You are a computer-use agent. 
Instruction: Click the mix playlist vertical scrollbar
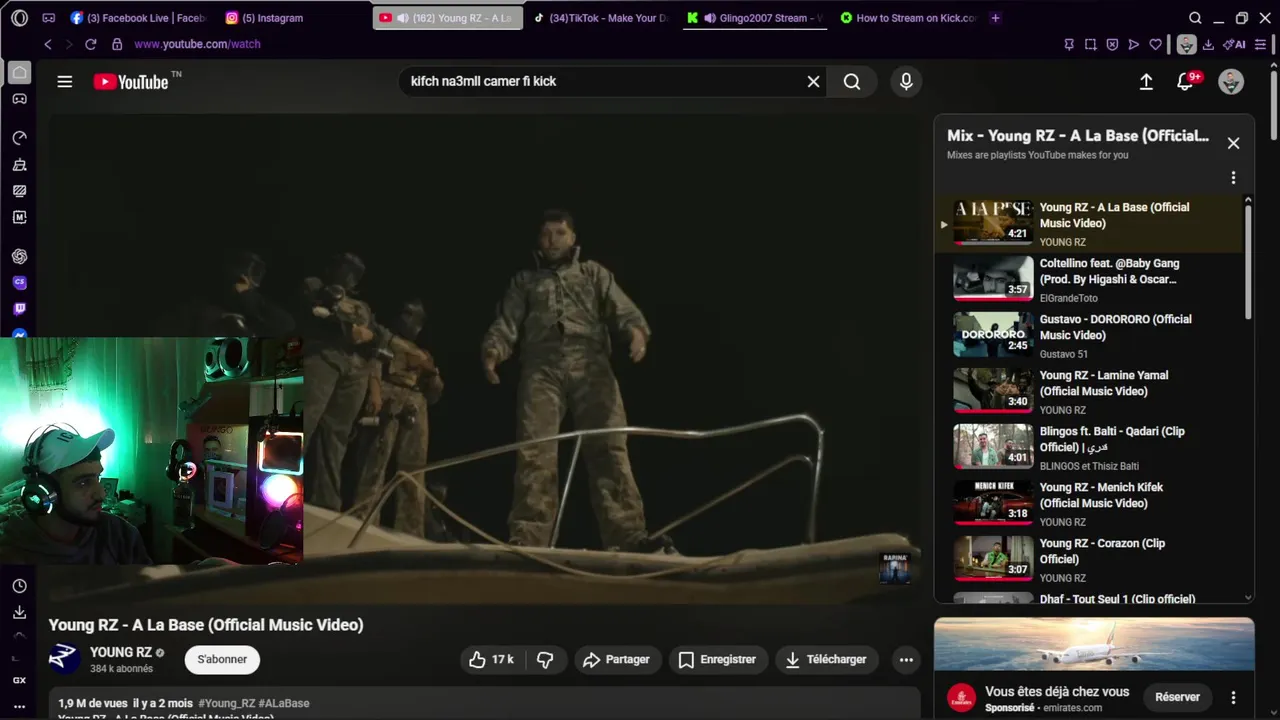[x=1248, y=260]
